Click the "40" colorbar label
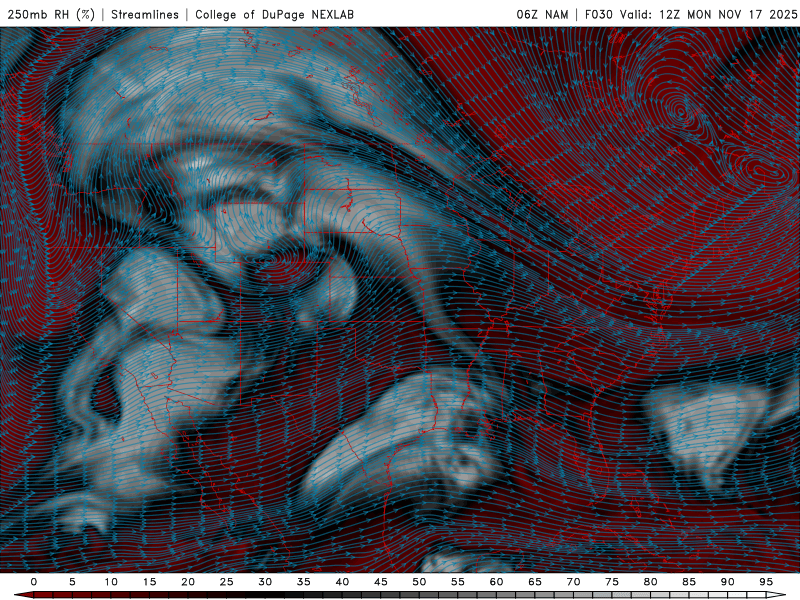800x600 pixels. pos(342,582)
